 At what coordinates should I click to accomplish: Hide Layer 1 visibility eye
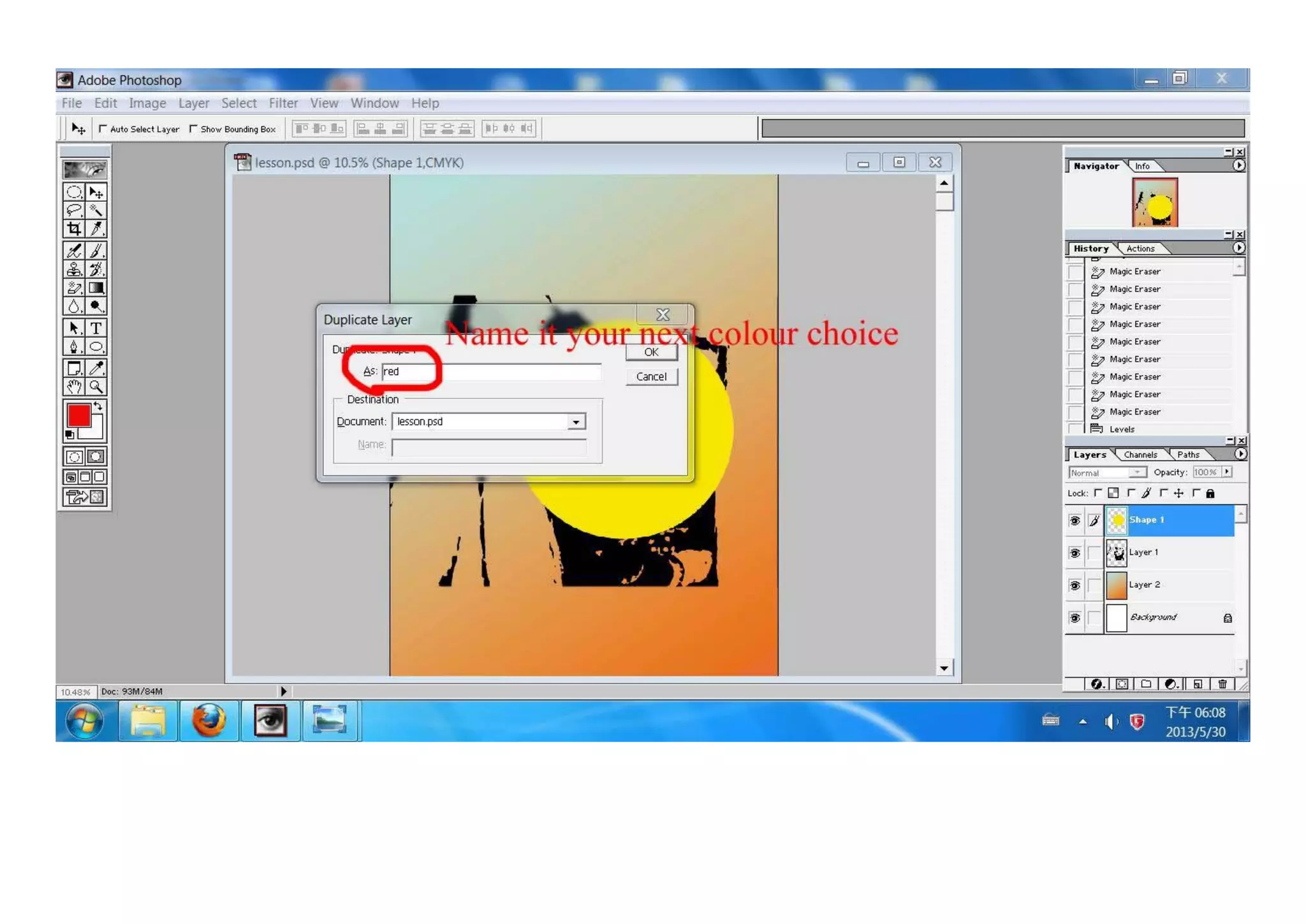[1075, 553]
